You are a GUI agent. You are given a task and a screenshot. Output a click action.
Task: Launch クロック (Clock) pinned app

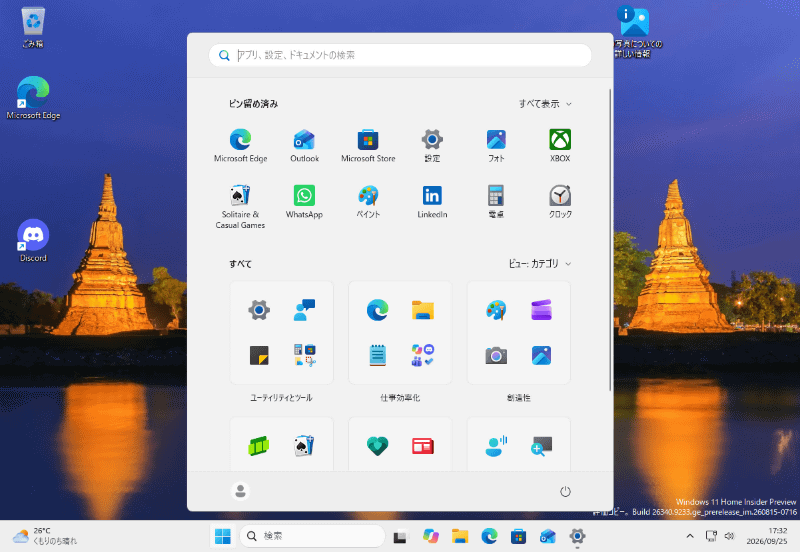point(560,202)
